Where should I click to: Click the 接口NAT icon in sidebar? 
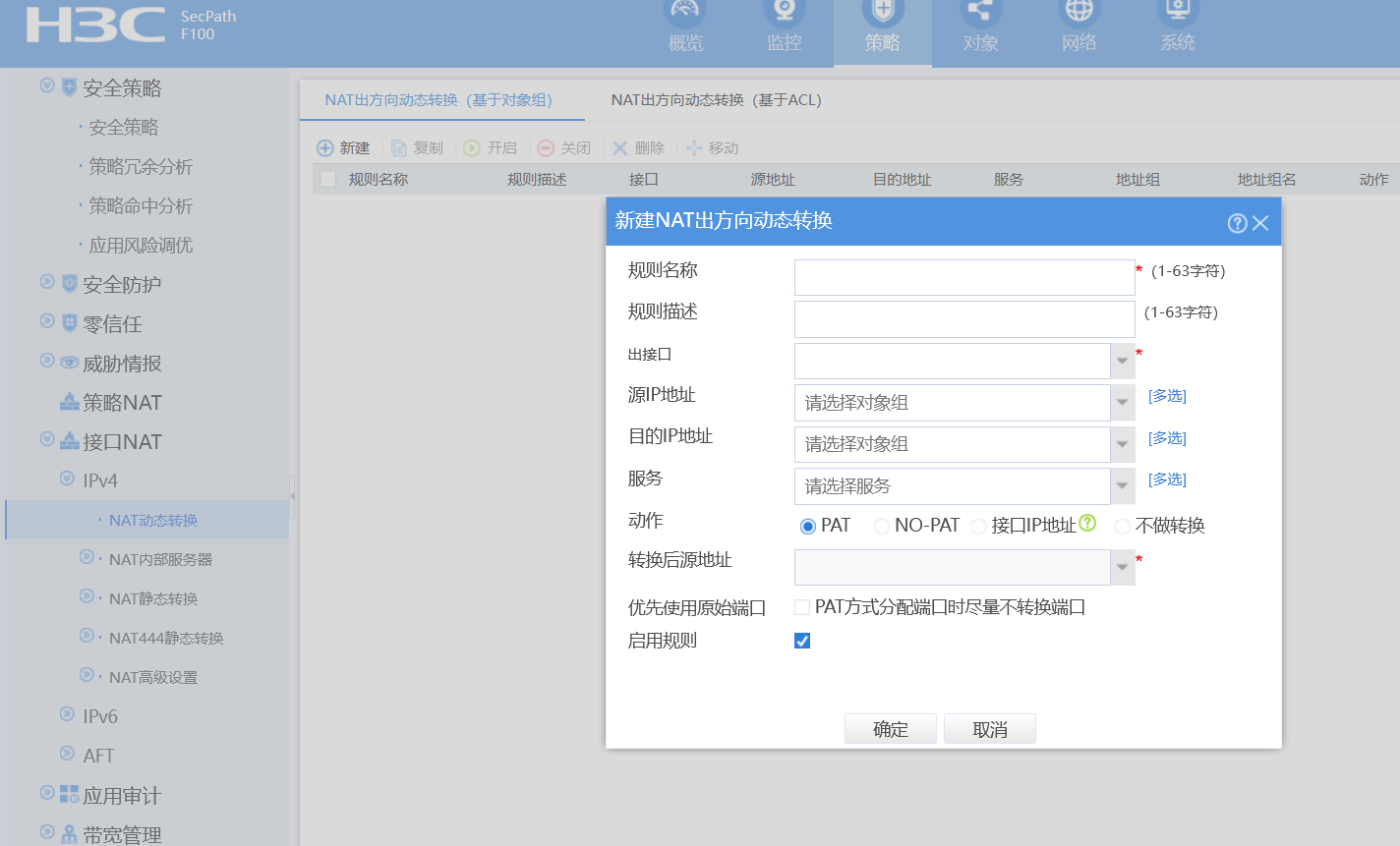69,441
